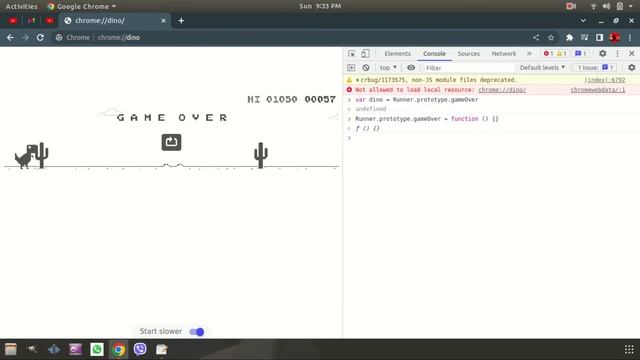The height and width of the screenshot is (360, 640).
Task: Click the 'ƒ () {}' console result
Action: tap(367, 129)
